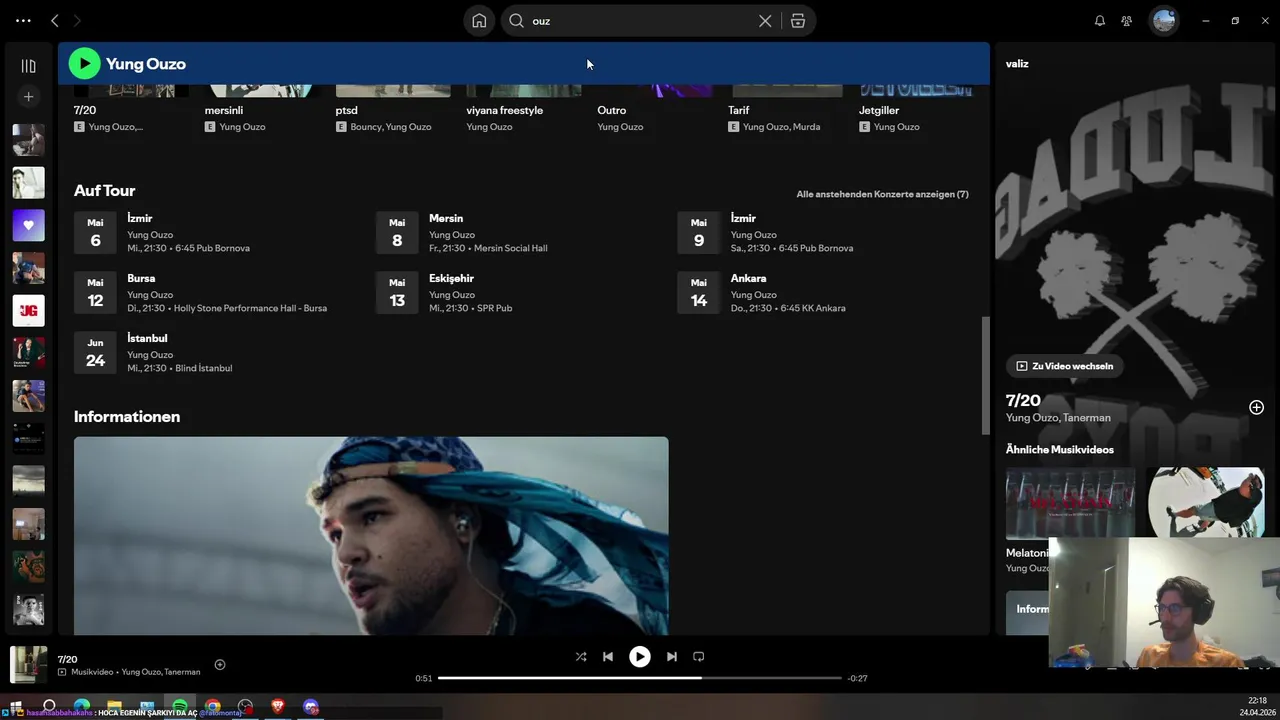The image size is (1280, 720).
Task: Switch to video via Zu Video wechseln
Action: tap(1065, 366)
